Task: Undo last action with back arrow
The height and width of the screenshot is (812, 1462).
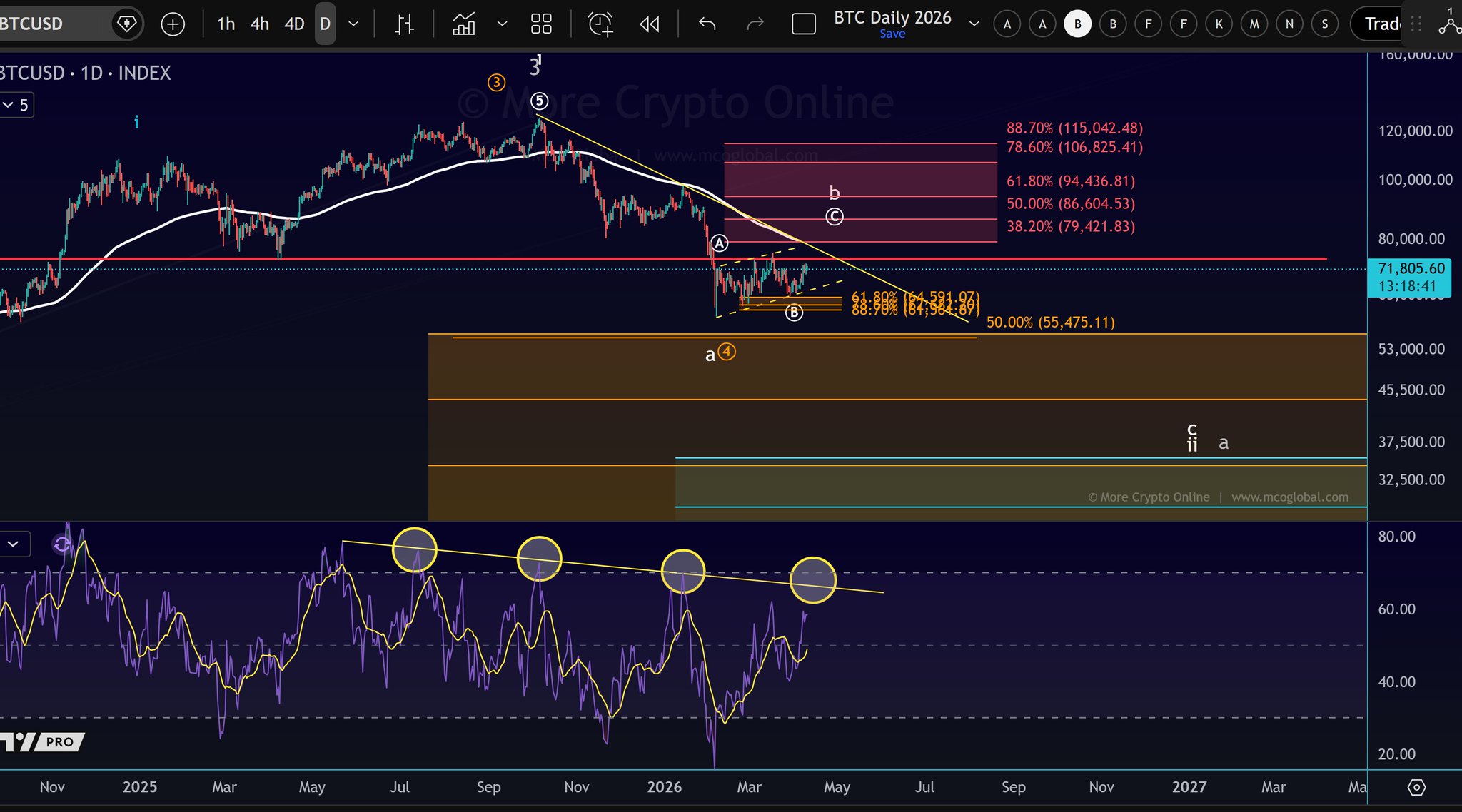Action: (x=707, y=24)
